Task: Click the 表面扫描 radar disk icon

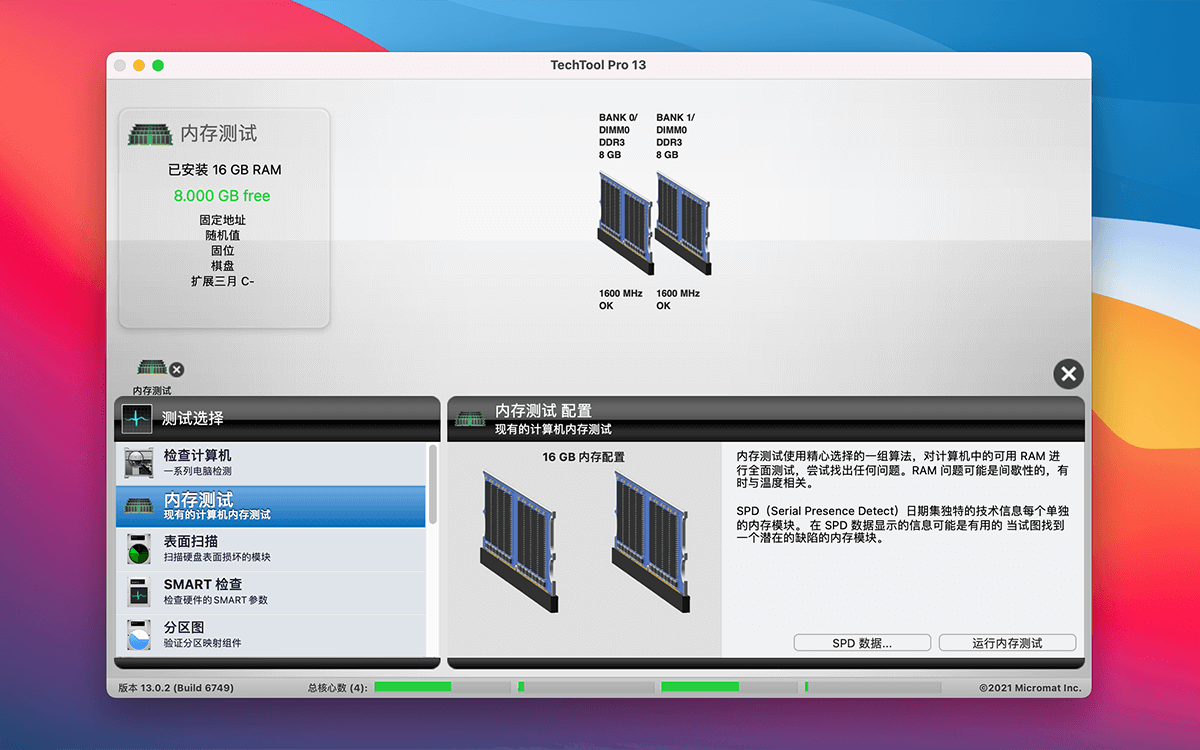Action: click(139, 549)
